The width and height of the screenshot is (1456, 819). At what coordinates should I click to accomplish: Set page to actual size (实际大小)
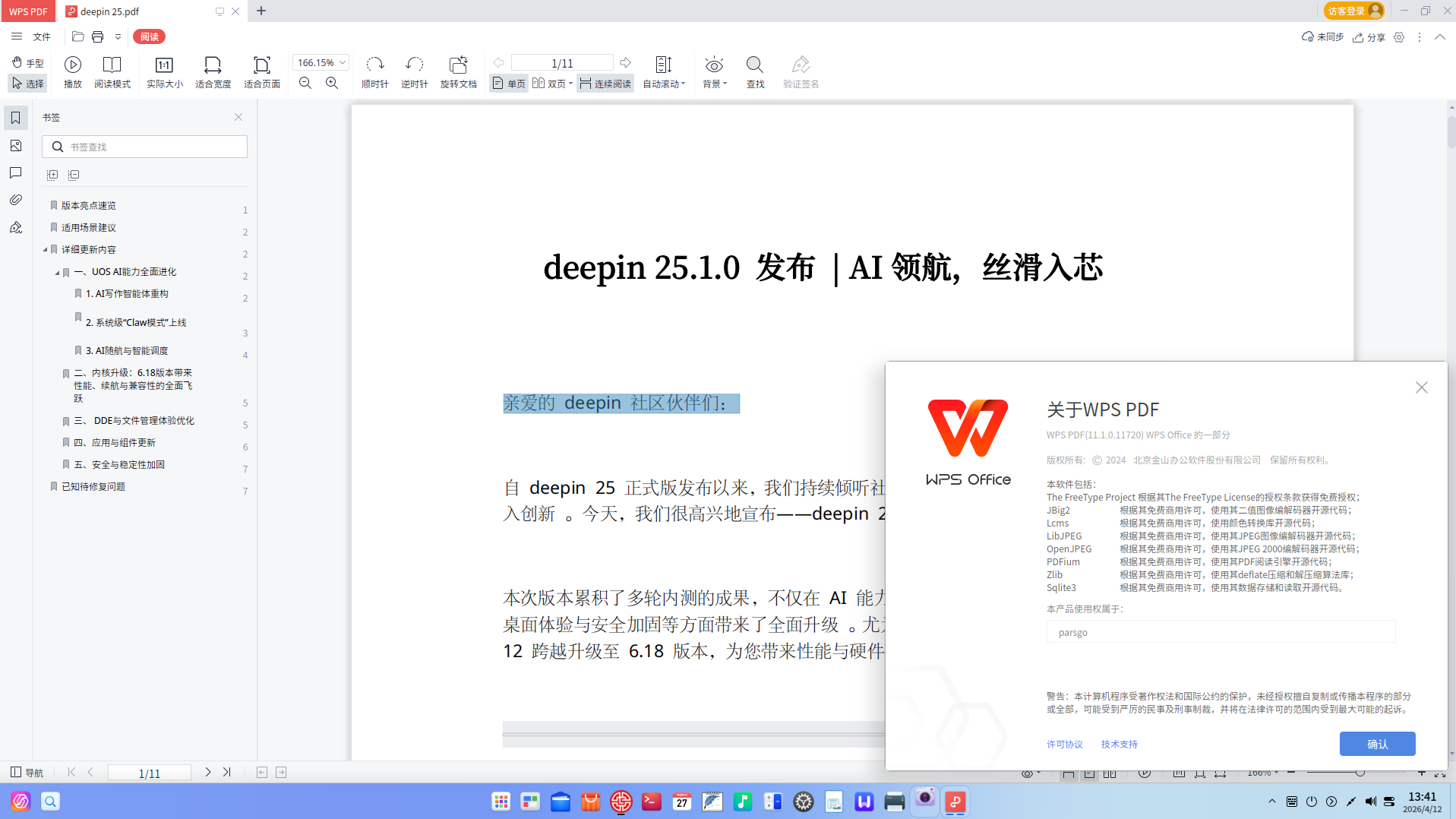164,72
